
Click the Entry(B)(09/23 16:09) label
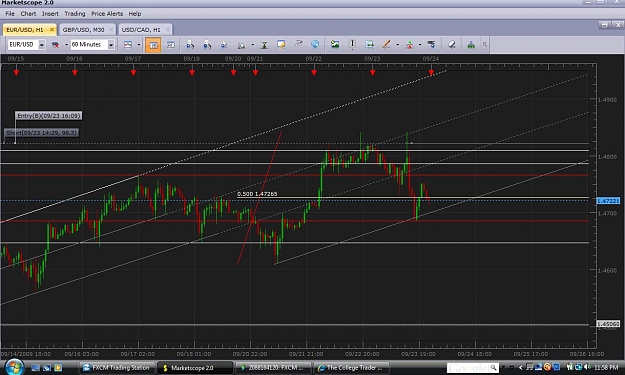[x=49, y=116]
